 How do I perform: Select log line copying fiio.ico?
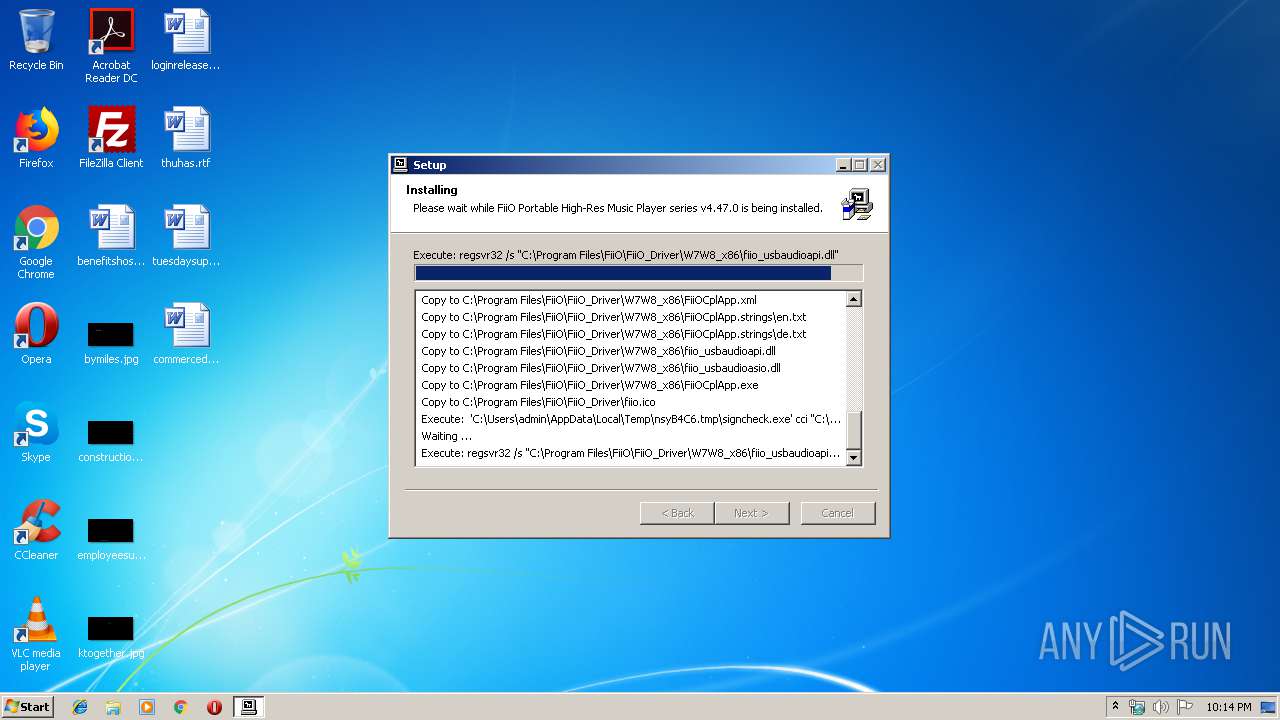[x=538, y=402]
